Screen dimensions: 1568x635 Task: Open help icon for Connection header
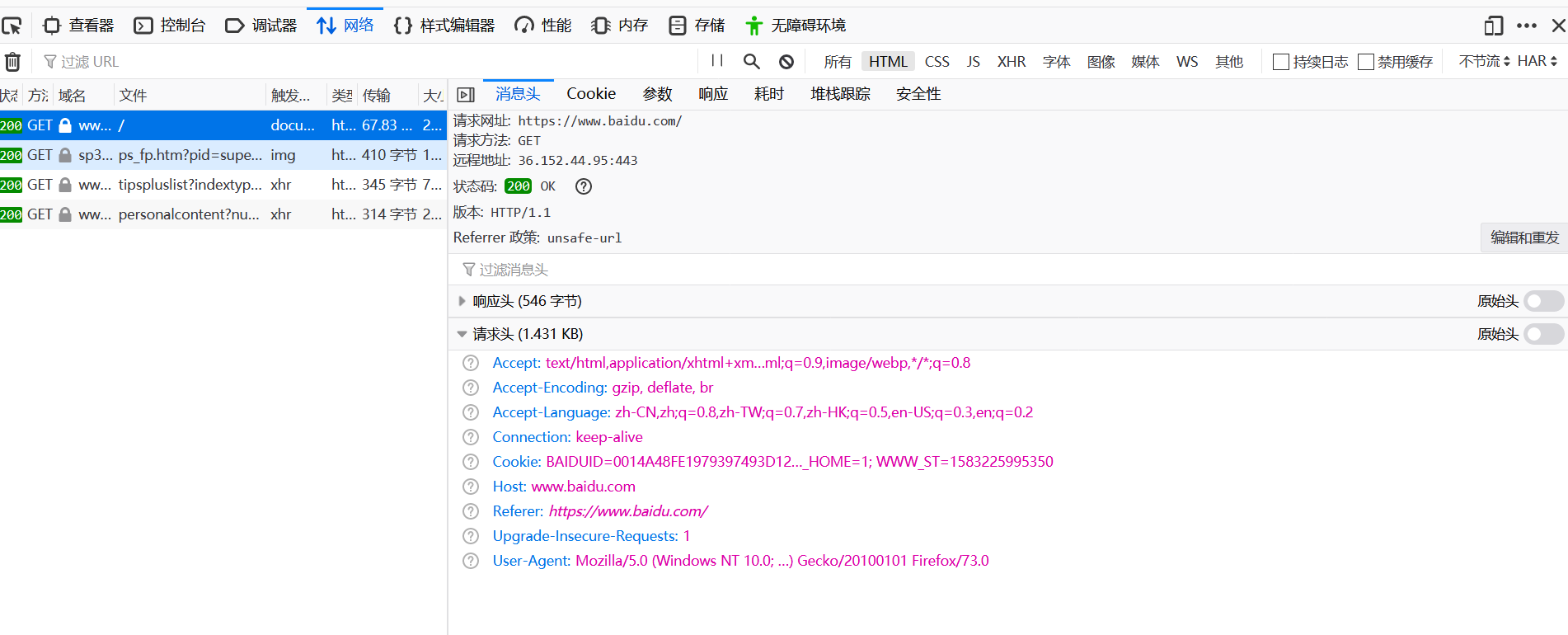coord(471,437)
